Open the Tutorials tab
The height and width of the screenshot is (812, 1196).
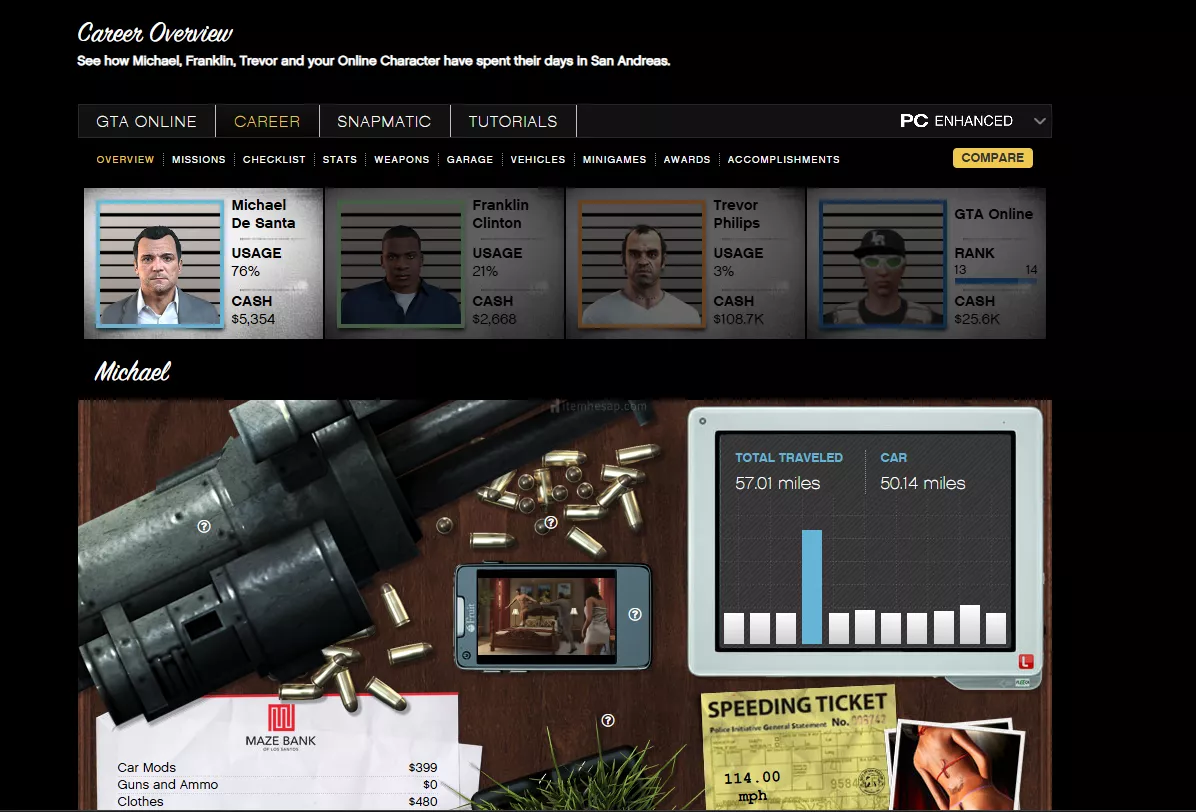click(x=513, y=121)
